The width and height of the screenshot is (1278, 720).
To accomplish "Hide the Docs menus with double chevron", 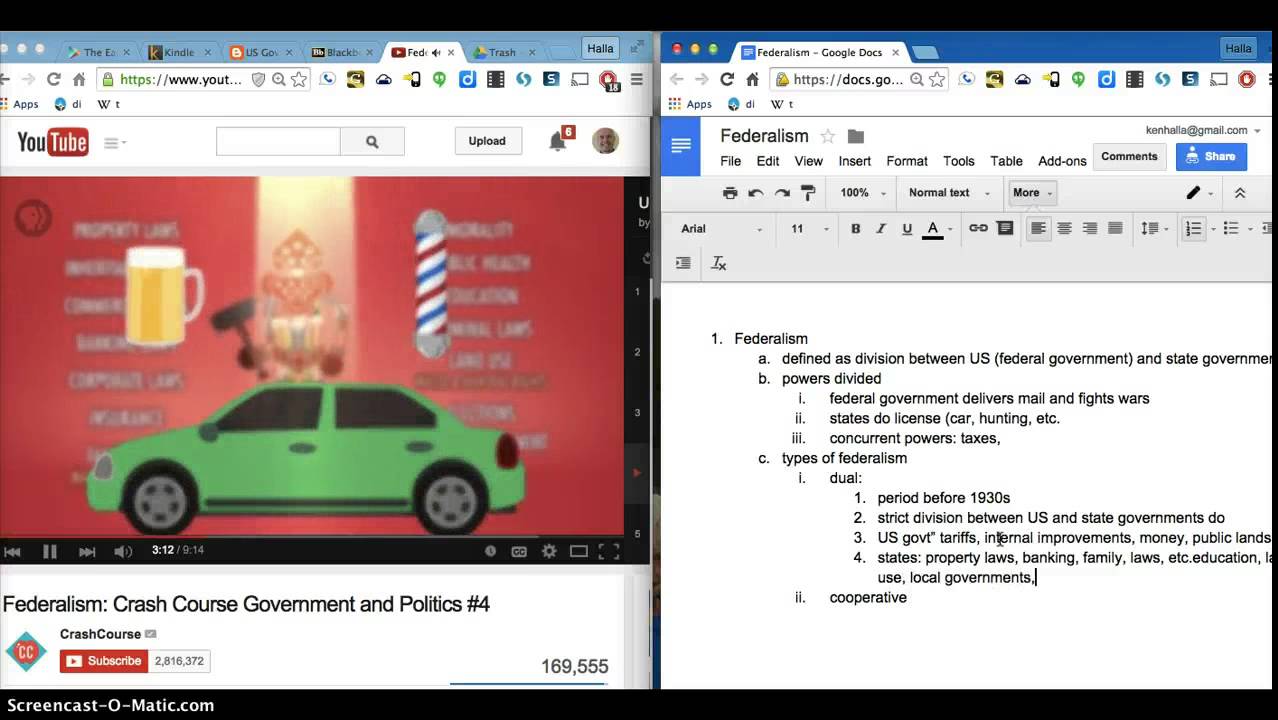I will [1240, 193].
